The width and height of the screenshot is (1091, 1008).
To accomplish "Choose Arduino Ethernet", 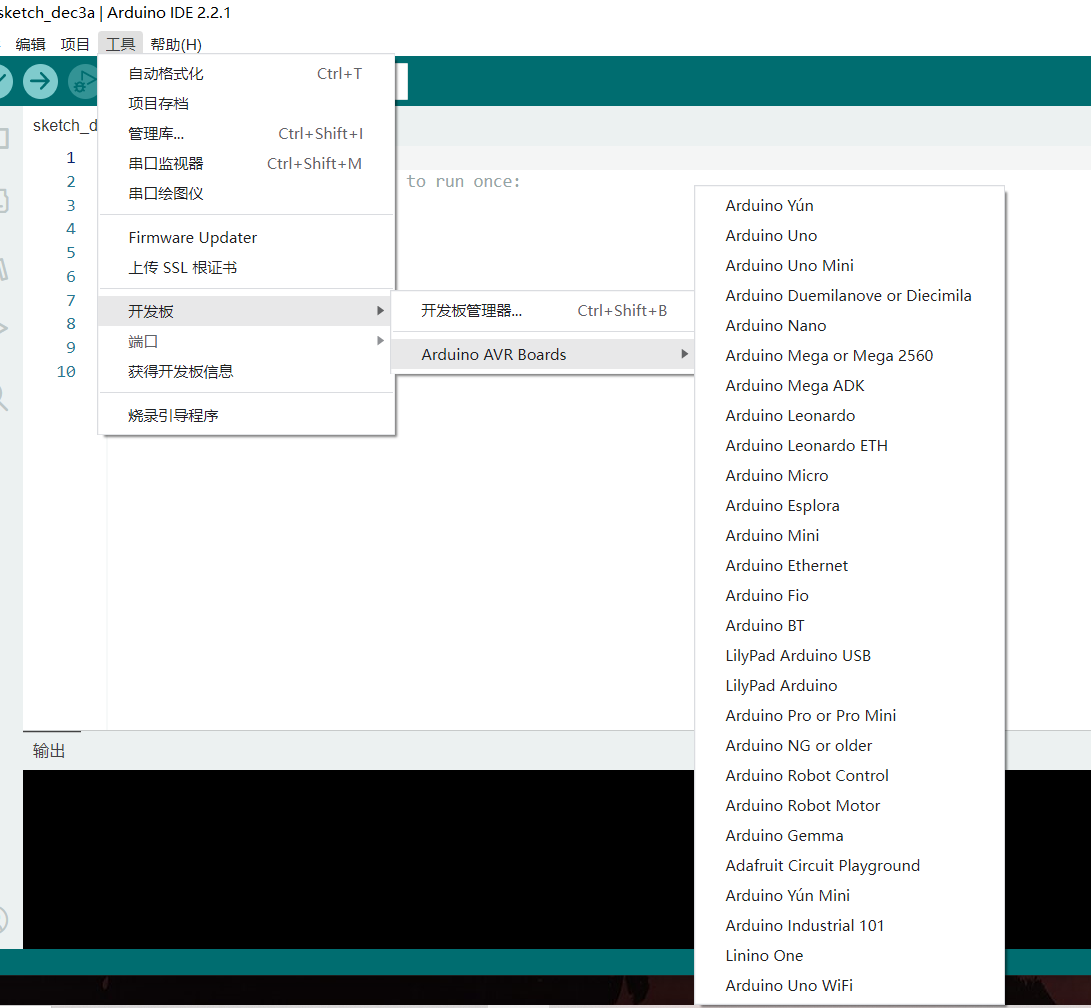I will [x=850, y=565].
